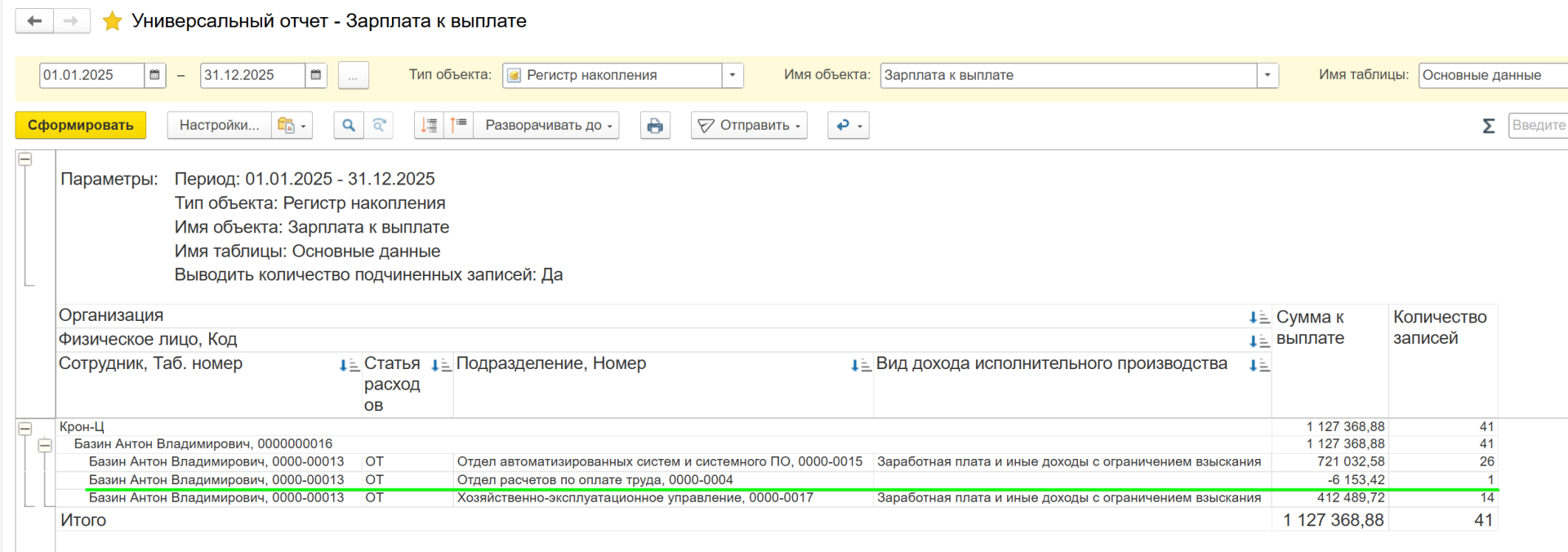Image resolution: width=1568 pixels, height=552 pixels.
Task: Open the Отправить dropdown
Action: point(749,125)
